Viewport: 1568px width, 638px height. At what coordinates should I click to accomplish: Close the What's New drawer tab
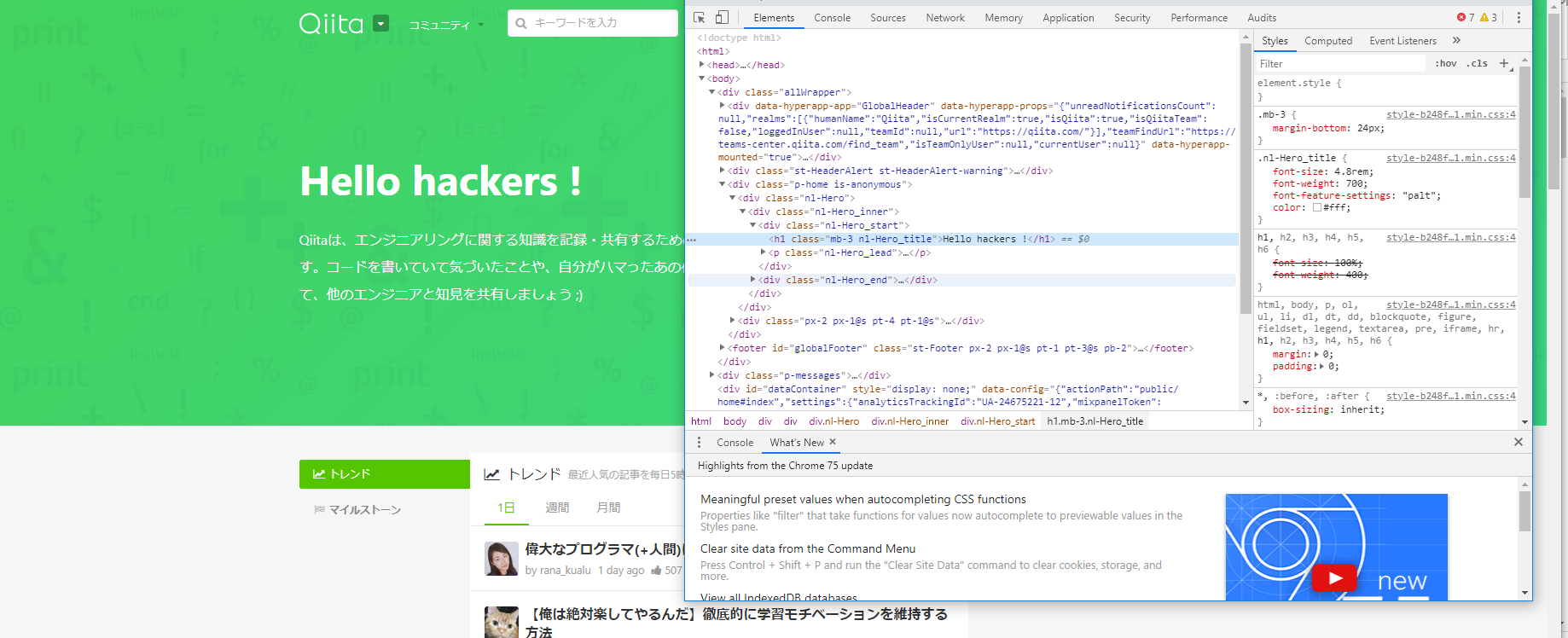(x=833, y=442)
